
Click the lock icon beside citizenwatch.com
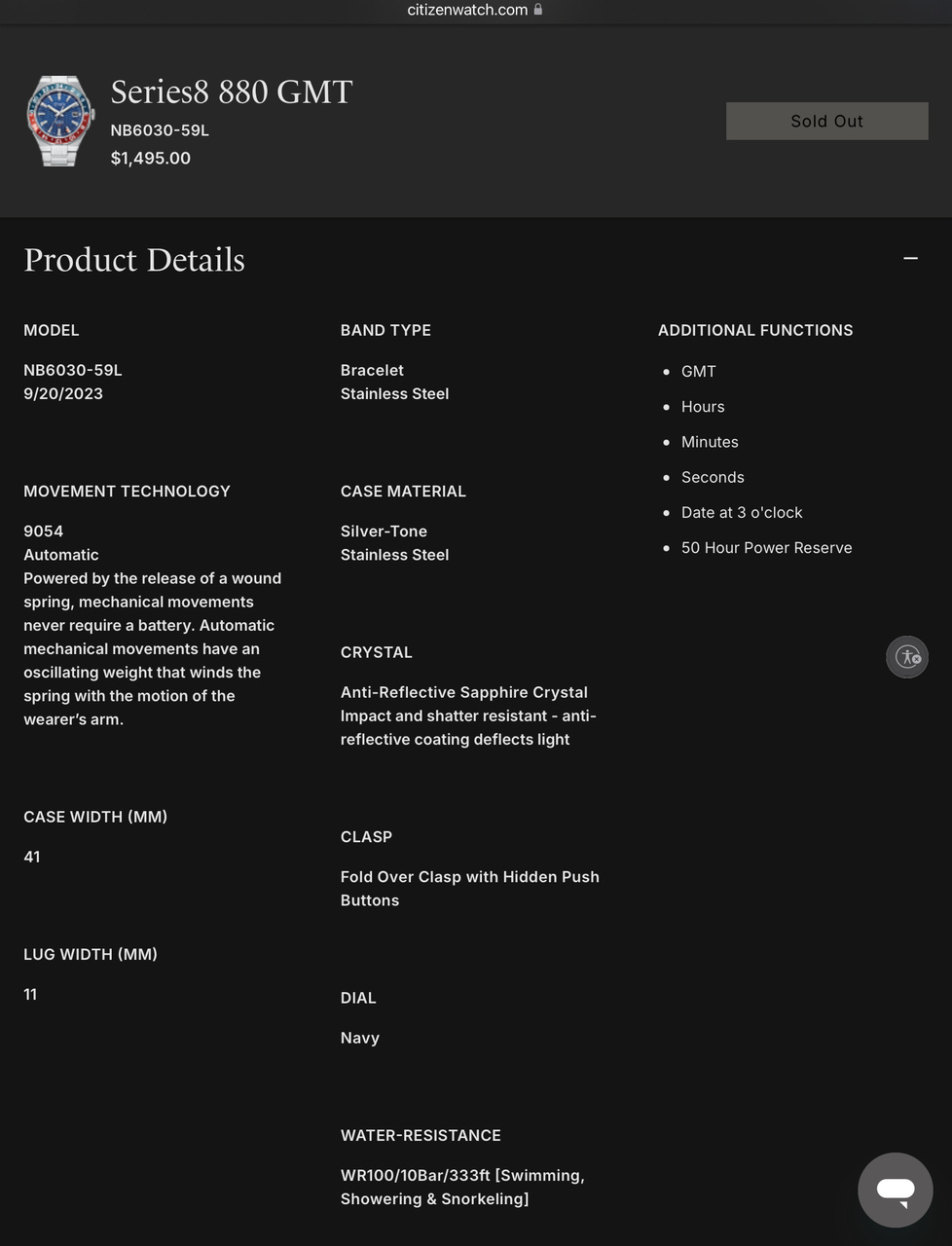pos(538,10)
